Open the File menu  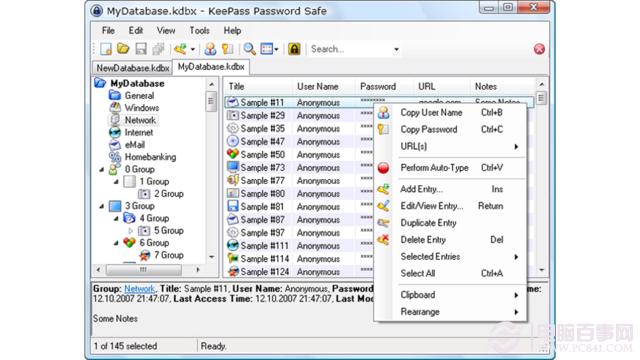coord(108,31)
